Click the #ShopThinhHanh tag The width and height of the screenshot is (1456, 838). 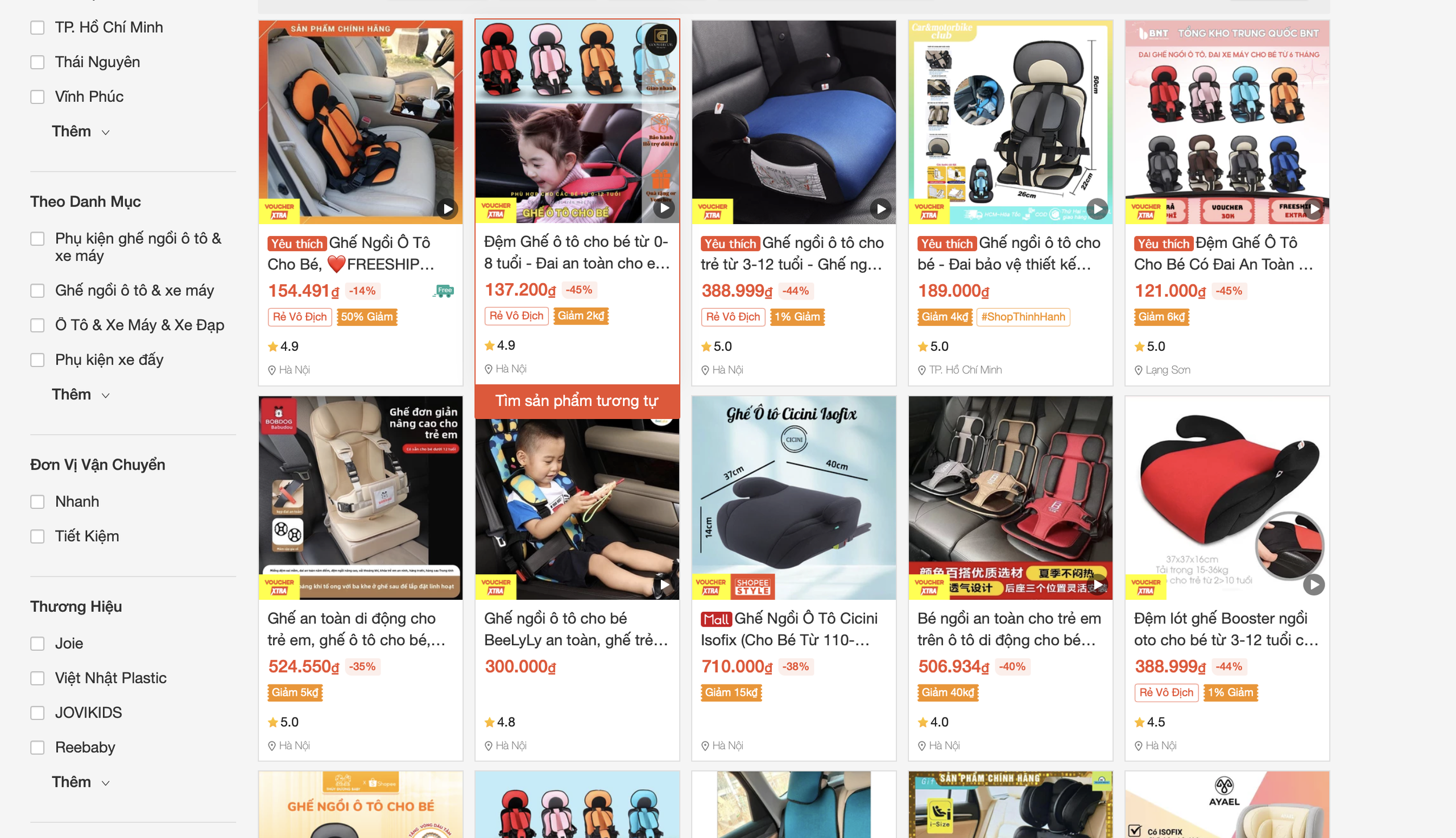(x=1023, y=317)
